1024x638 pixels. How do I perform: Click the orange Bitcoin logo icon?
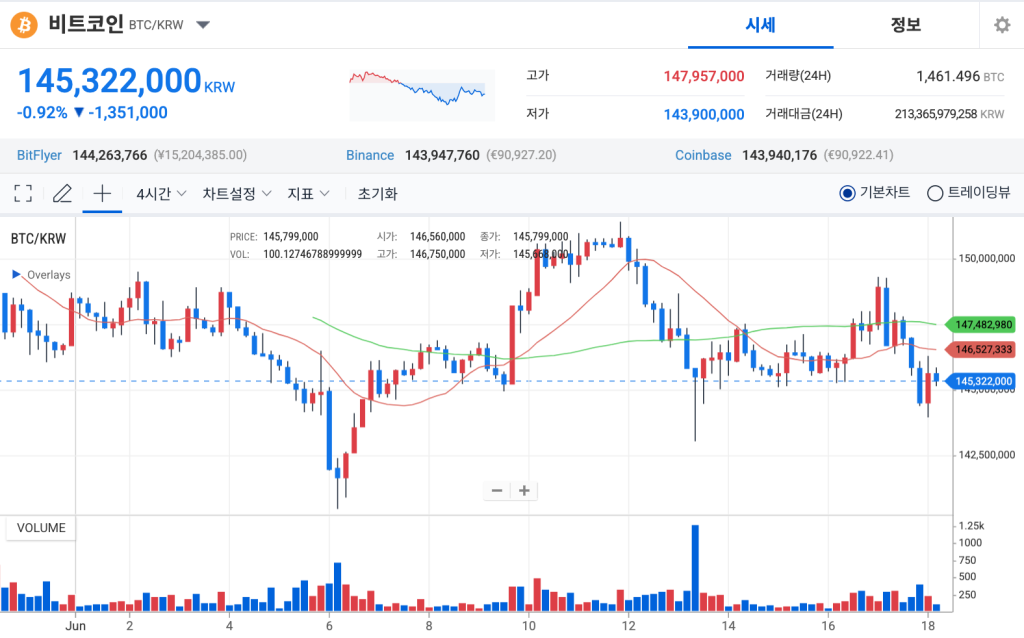click(x=24, y=25)
